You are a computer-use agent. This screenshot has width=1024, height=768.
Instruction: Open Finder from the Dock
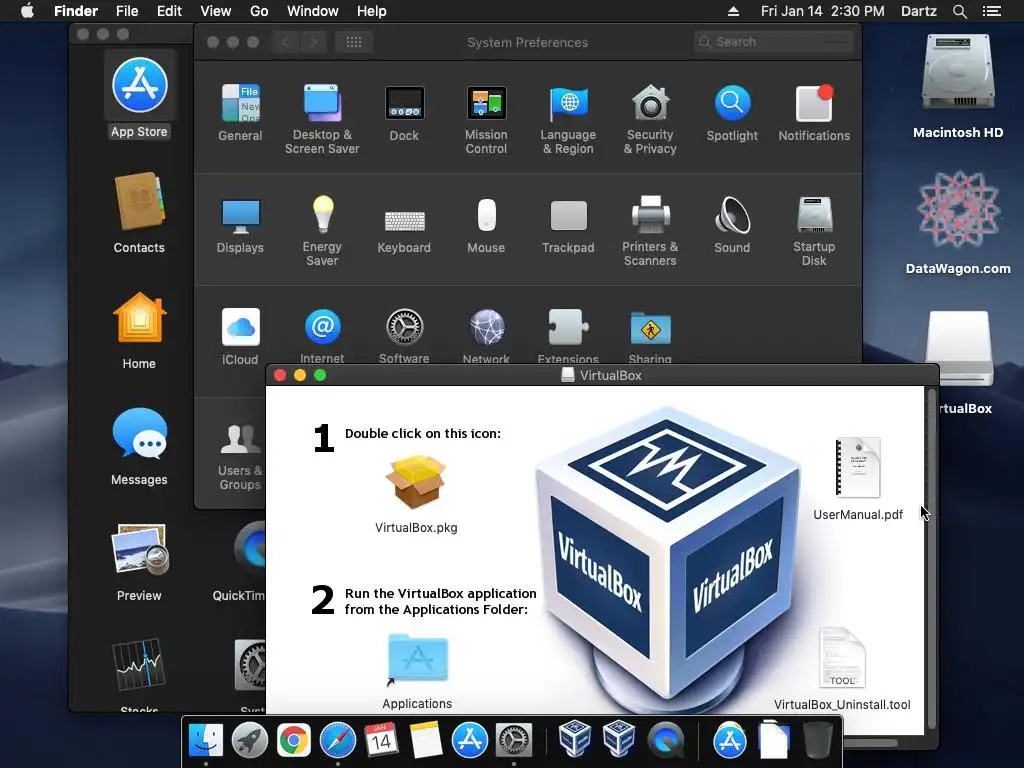pos(206,741)
